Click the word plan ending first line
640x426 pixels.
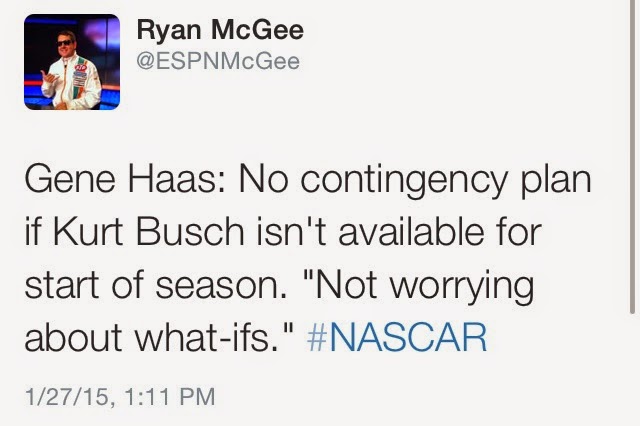pos(555,182)
